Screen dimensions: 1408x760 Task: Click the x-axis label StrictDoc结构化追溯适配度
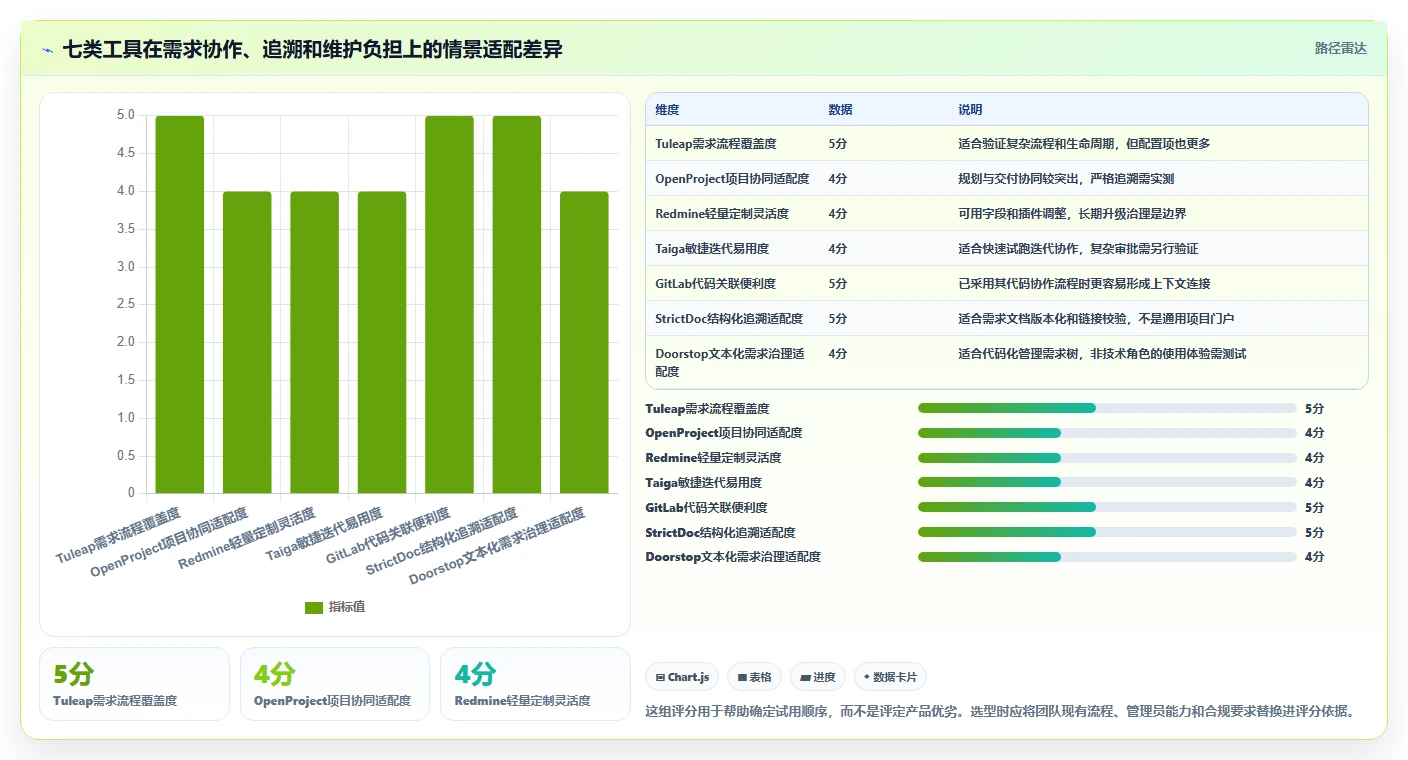click(443, 541)
